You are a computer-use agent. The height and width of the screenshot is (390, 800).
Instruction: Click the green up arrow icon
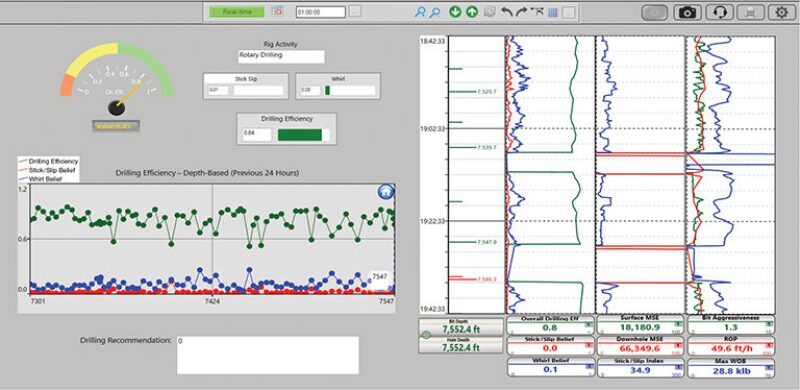click(472, 12)
